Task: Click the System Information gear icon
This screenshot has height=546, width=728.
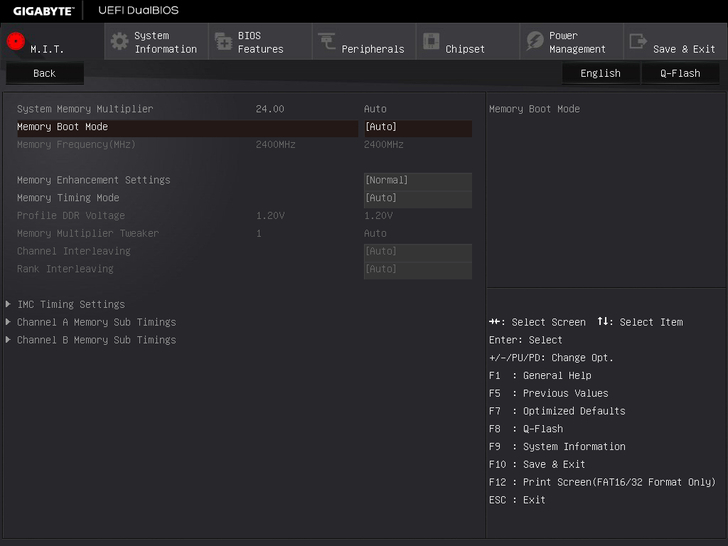Action: point(119,42)
